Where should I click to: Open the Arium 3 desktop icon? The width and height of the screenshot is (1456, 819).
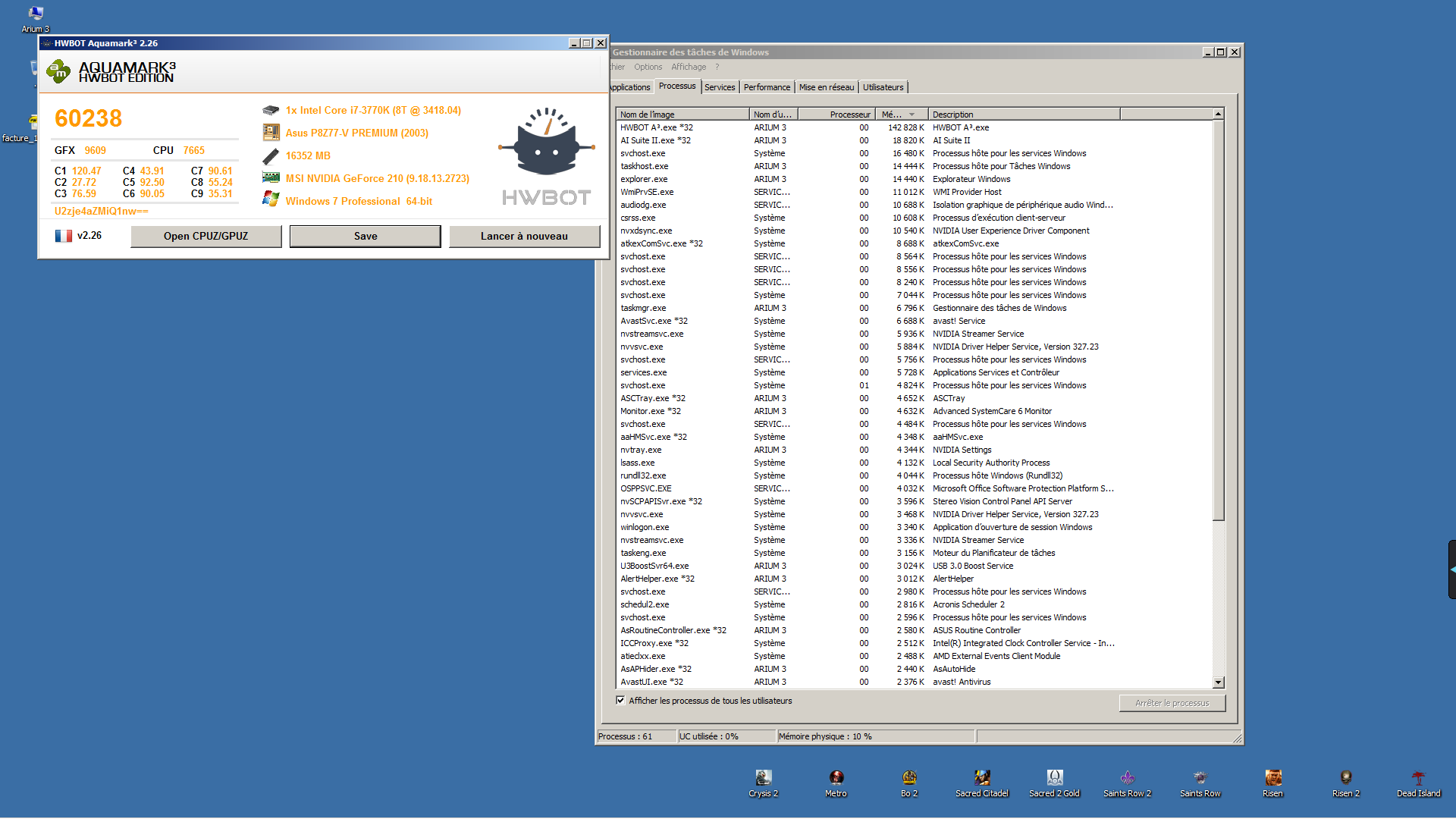tap(35, 19)
